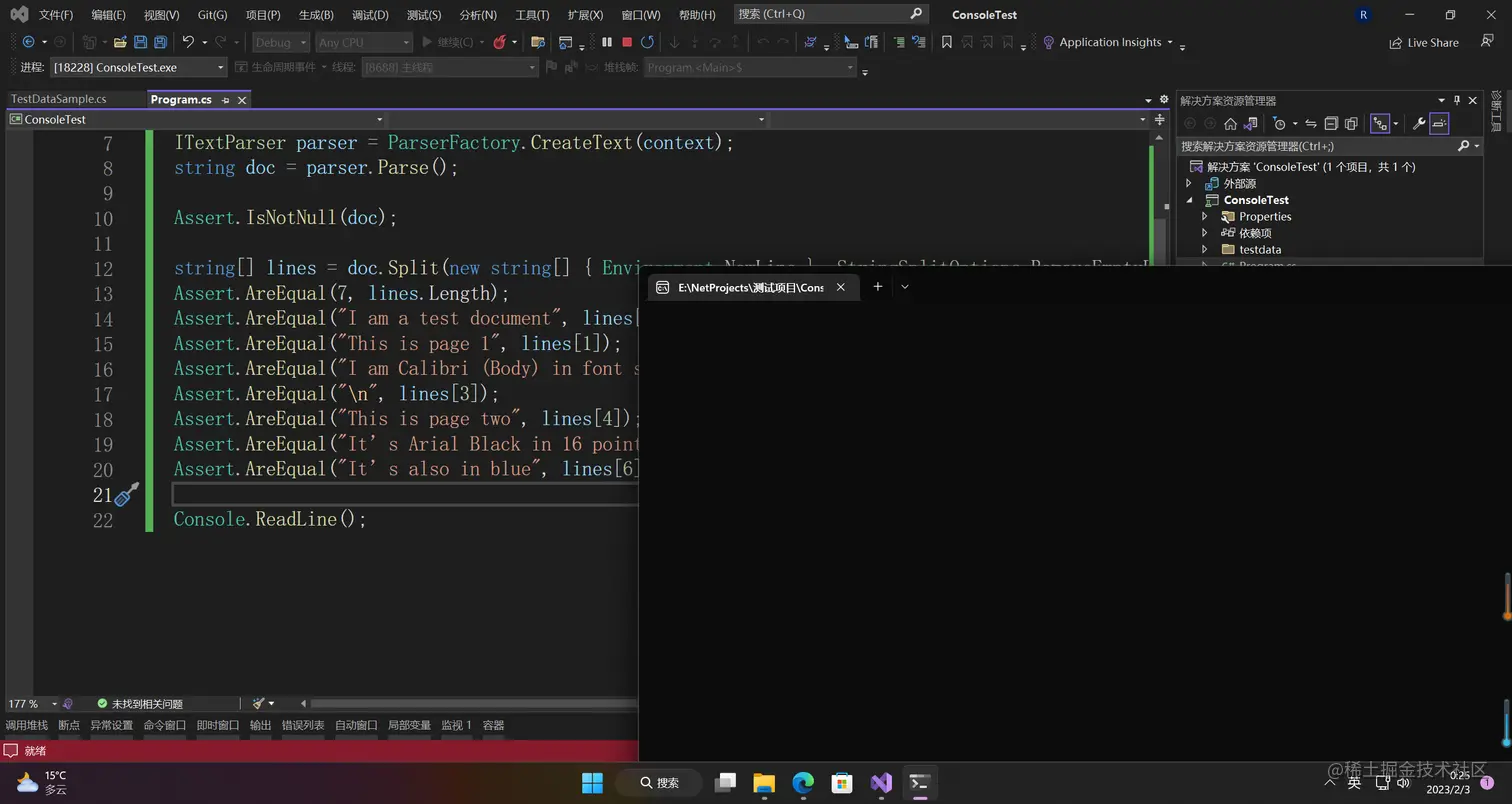This screenshot has height=804, width=1512.
Task: Expand the testdata folder node
Action: pyautogui.click(x=1204, y=249)
